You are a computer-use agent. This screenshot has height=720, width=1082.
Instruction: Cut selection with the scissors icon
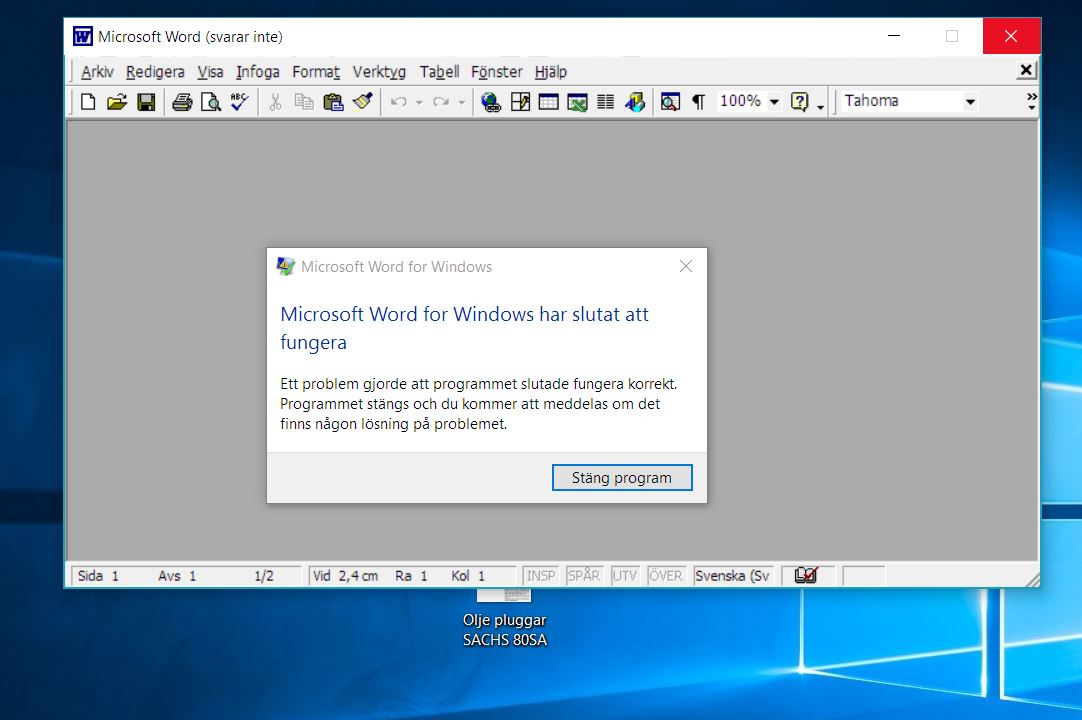coord(275,102)
